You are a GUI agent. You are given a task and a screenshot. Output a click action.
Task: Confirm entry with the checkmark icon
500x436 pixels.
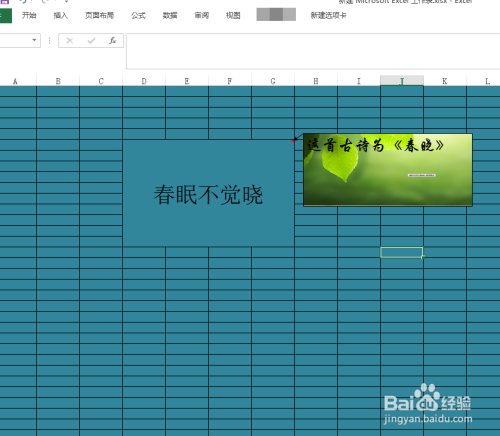tap(91, 41)
